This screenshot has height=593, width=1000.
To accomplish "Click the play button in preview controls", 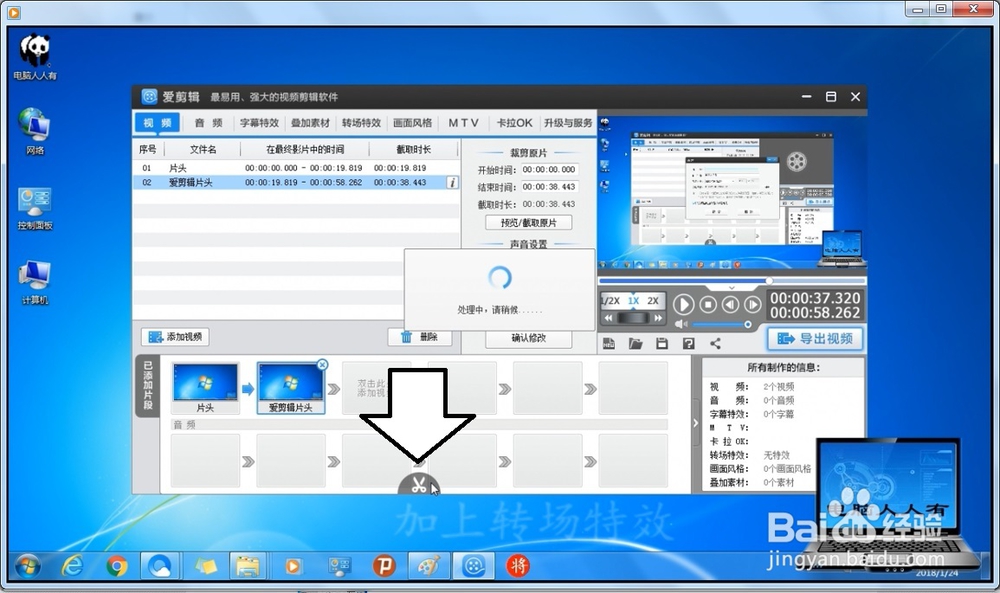I will (683, 305).
